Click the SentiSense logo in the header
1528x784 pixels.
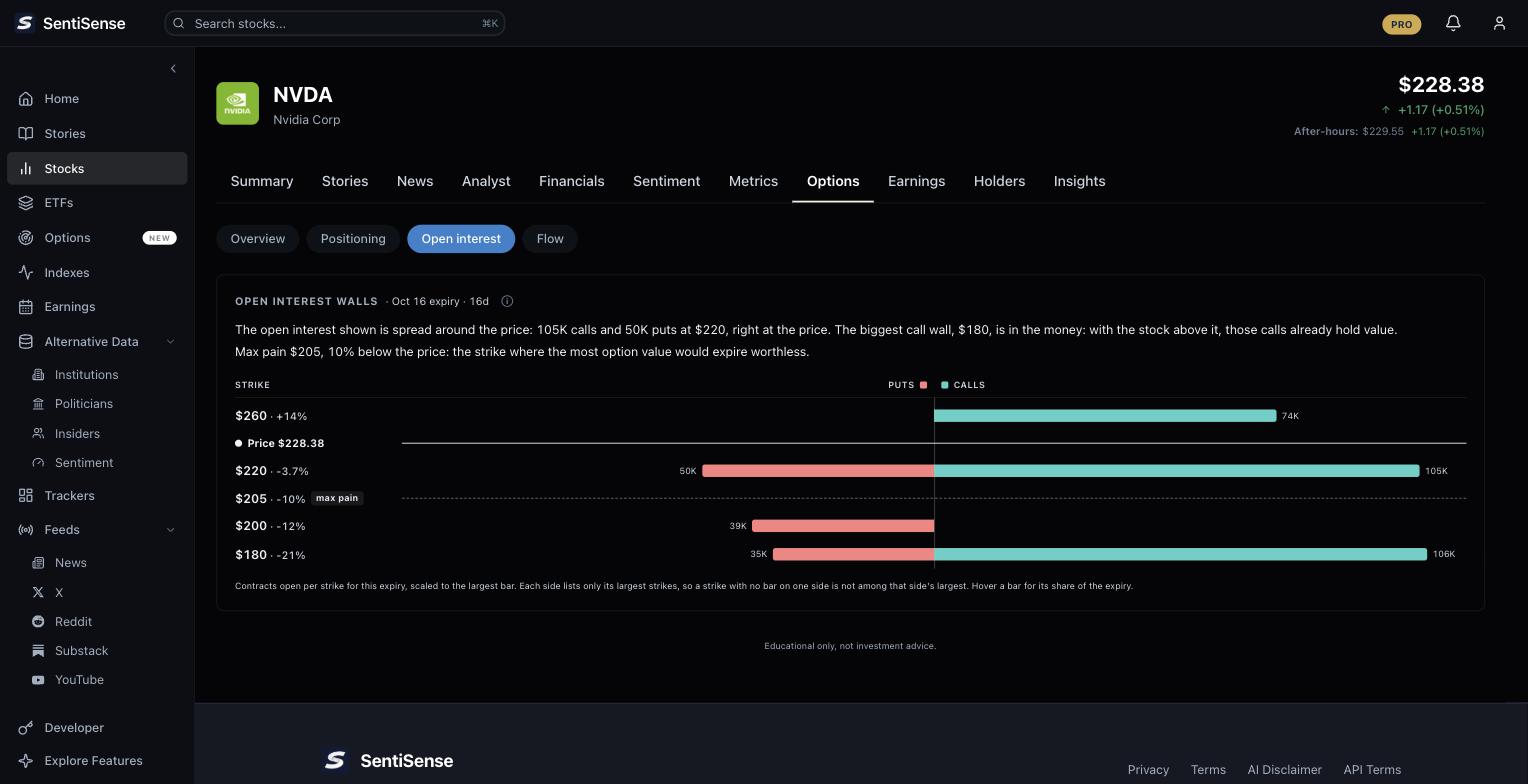pos(70,23)
